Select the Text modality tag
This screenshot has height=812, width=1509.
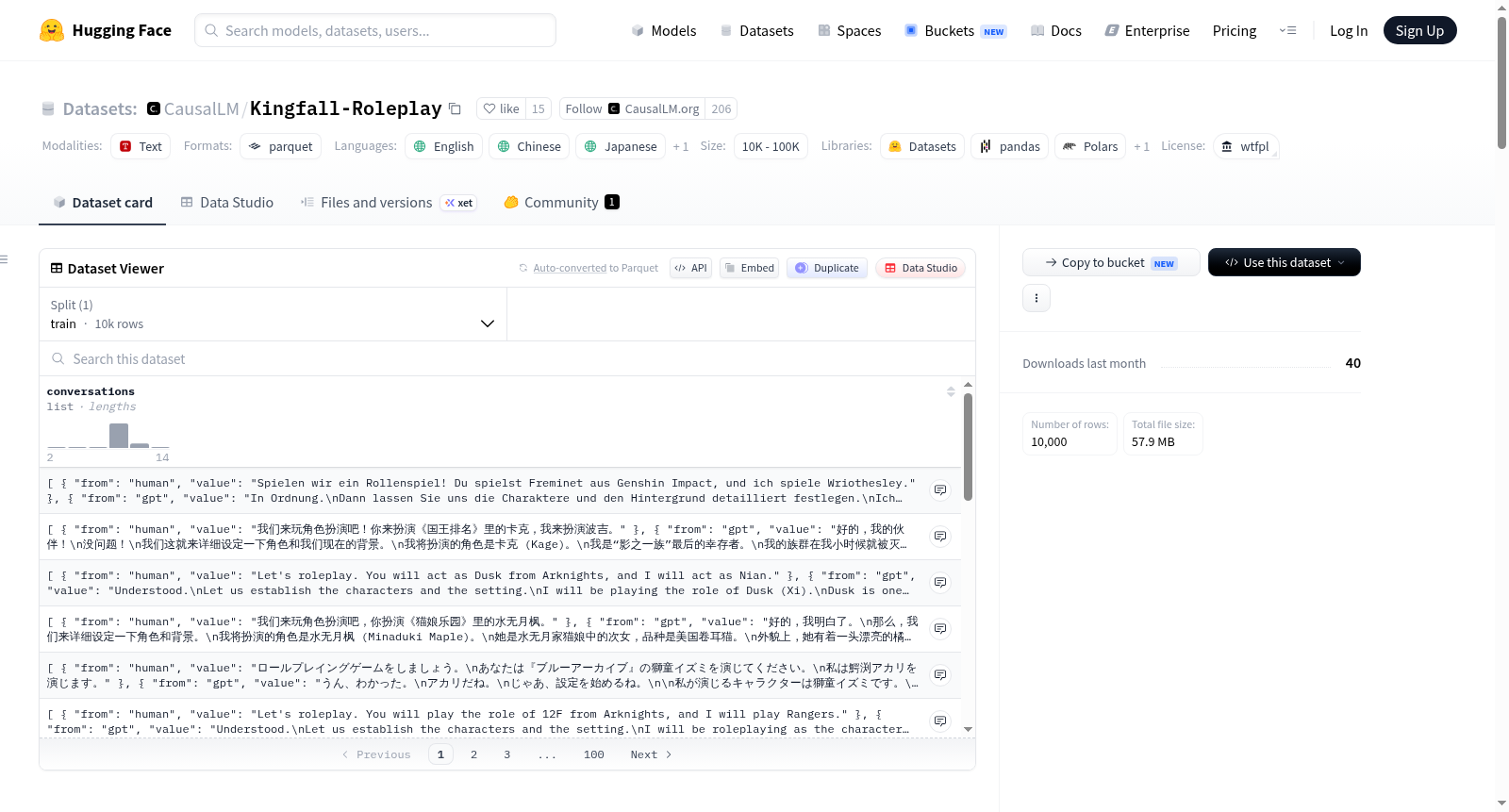(141, 146)
